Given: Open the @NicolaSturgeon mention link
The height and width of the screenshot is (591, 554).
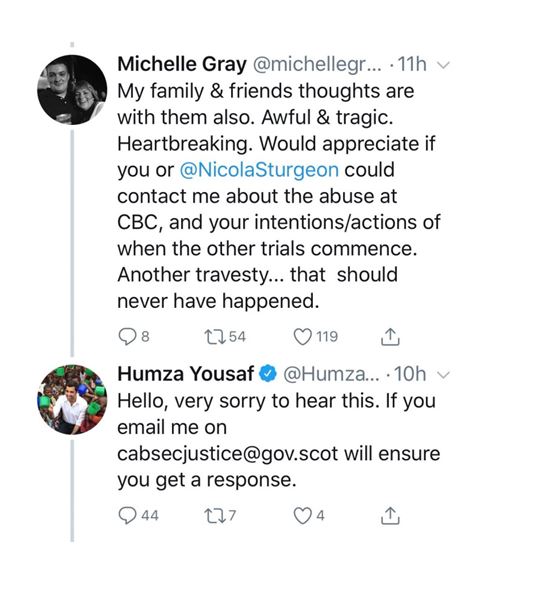Looking at the screenshot, I should [x=259, y=170].
